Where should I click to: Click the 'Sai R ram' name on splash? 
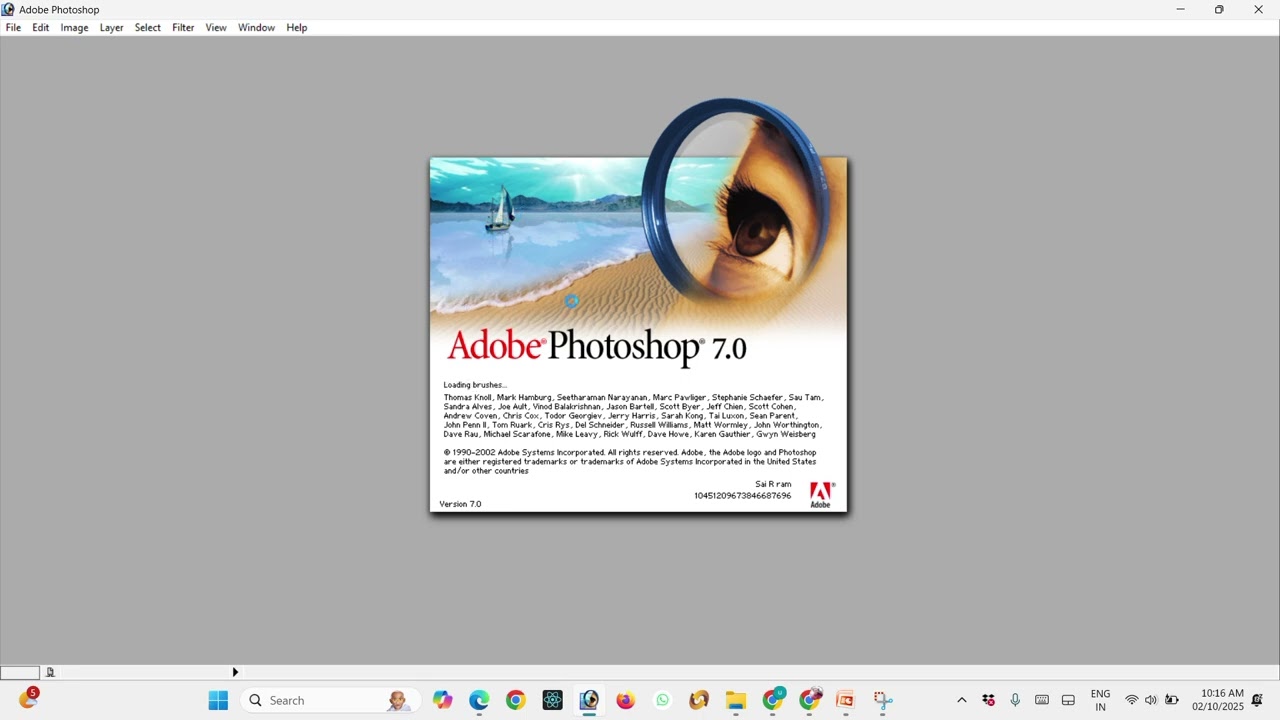[773, 484]
